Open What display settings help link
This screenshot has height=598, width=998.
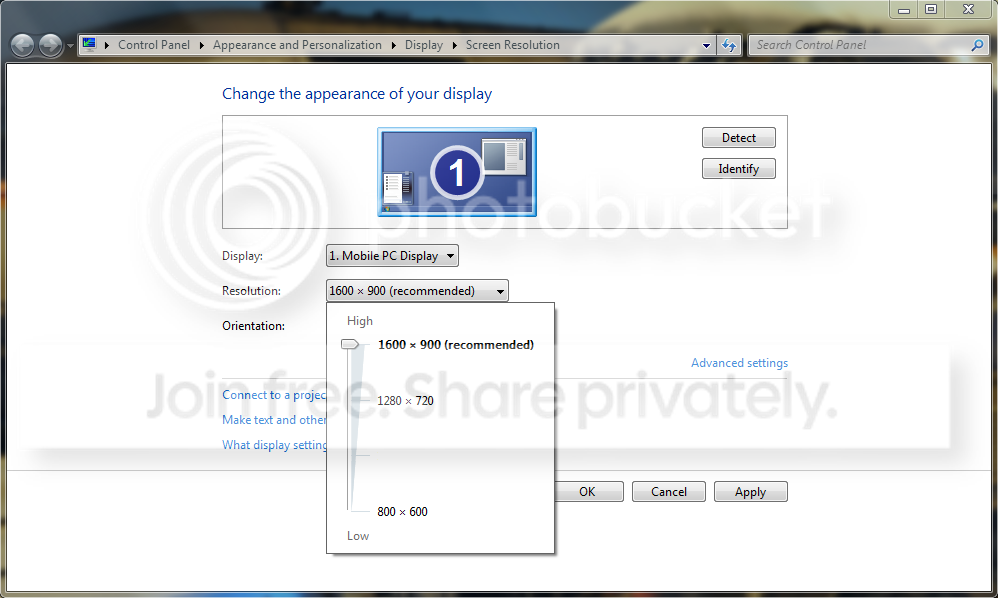tap(274, 445)
